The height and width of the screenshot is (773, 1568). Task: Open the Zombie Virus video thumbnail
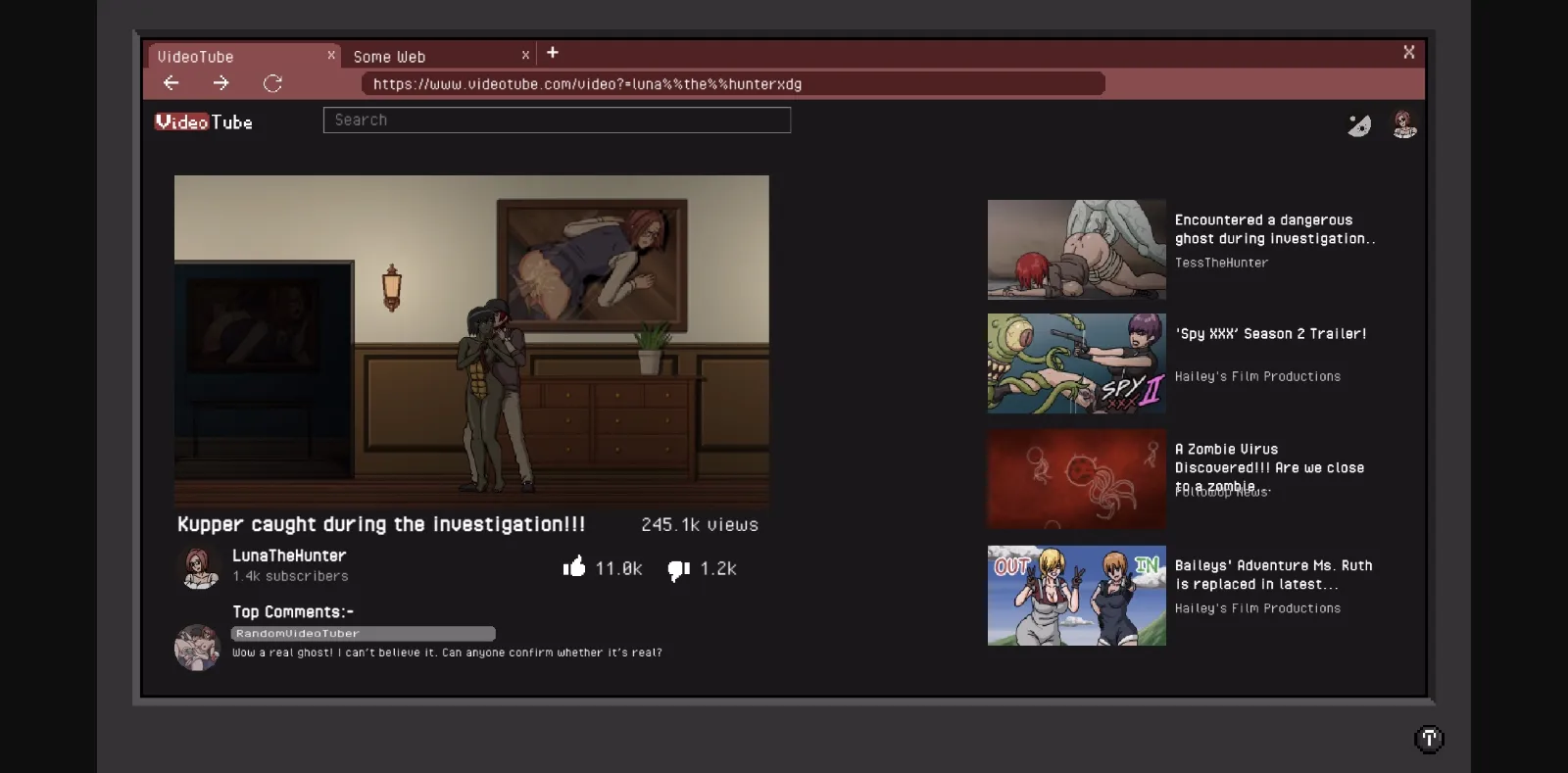pyautogui.click(x=1076, y=479)
